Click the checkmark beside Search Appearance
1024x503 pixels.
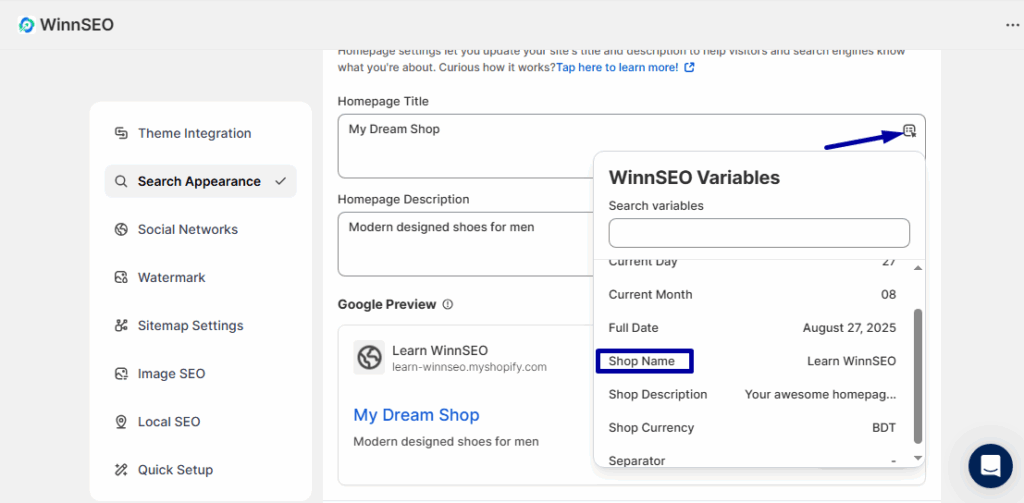pyautogui.click(x=281, y=182)
